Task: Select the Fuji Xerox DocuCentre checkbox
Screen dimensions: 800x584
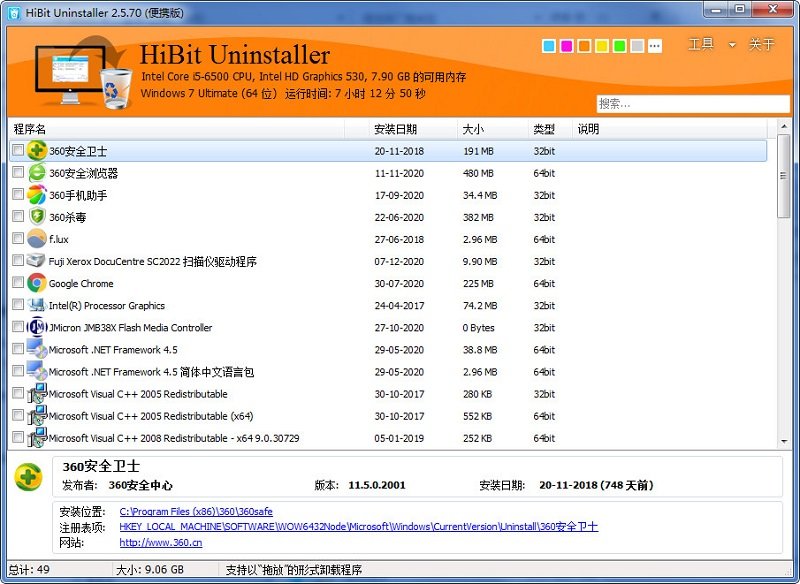Action: 18,260
